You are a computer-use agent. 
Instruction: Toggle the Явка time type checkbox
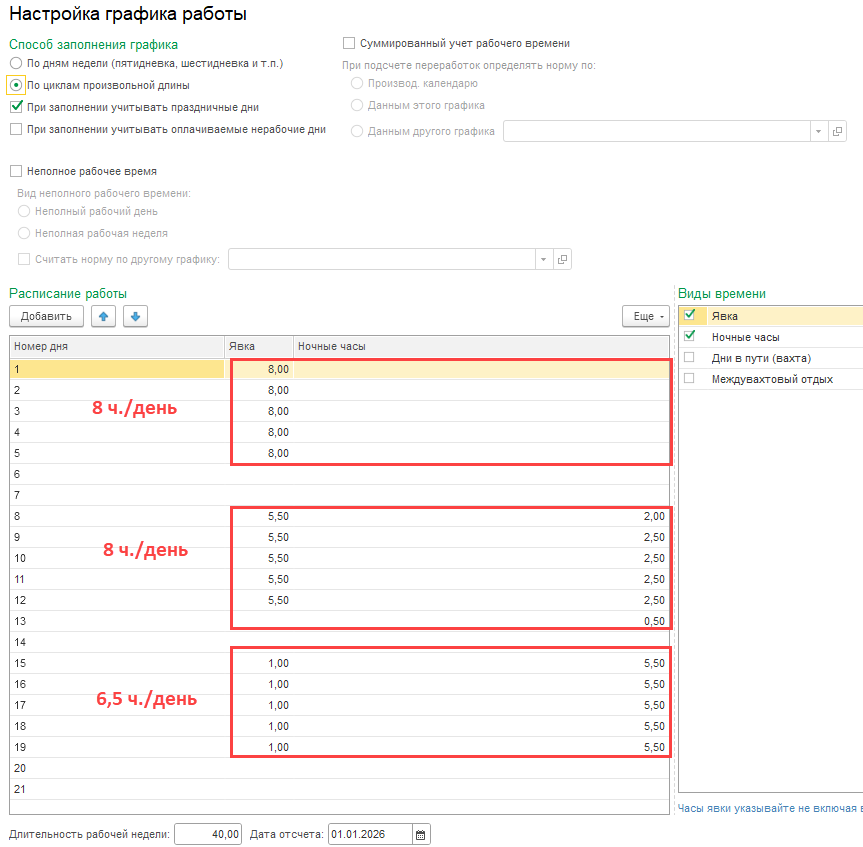click(689, 315)
